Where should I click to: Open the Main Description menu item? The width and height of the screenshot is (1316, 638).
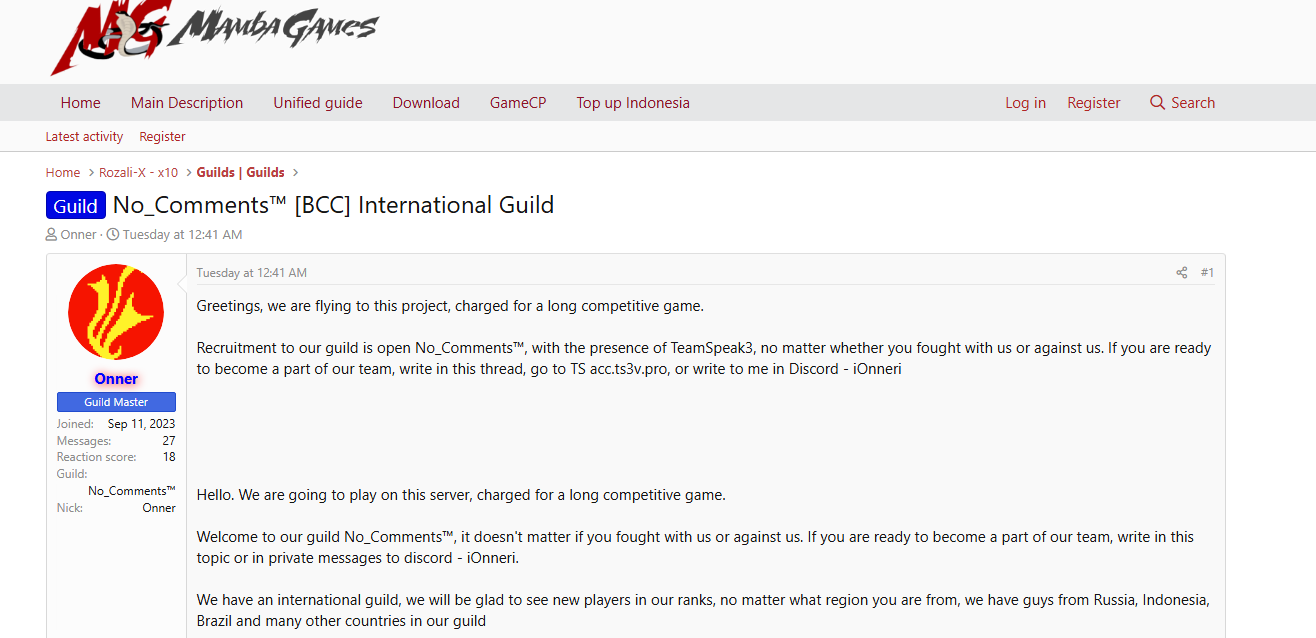187,103
